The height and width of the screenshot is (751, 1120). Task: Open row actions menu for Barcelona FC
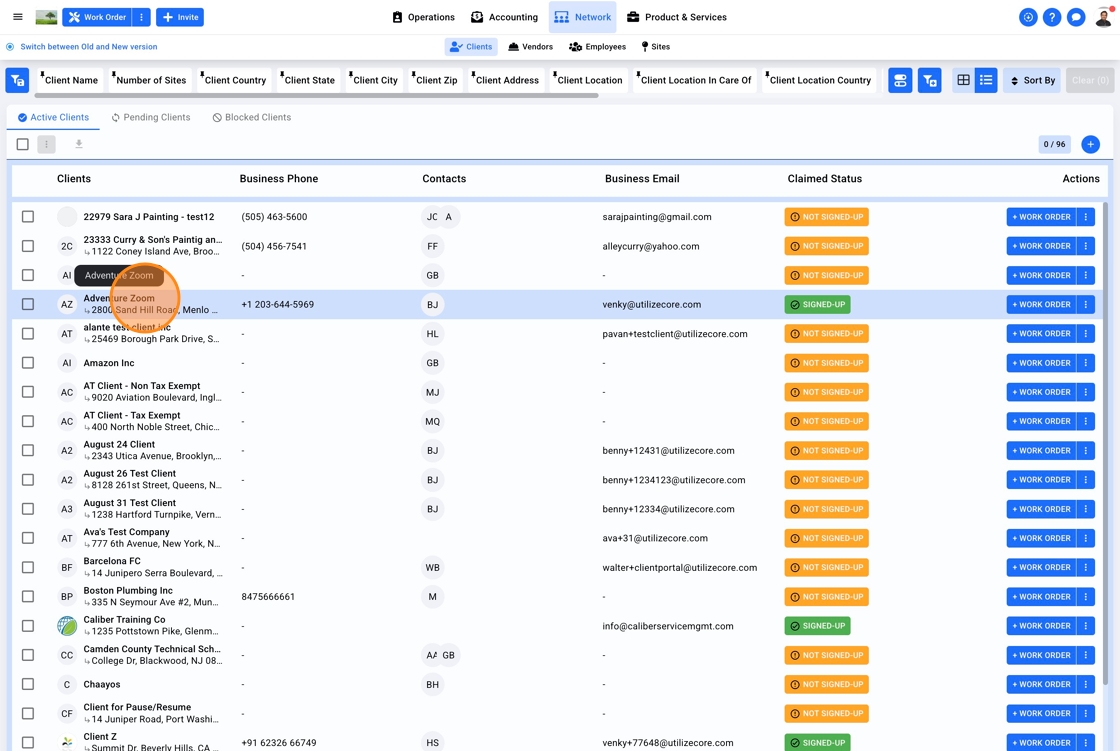(x=1086, y=567)
